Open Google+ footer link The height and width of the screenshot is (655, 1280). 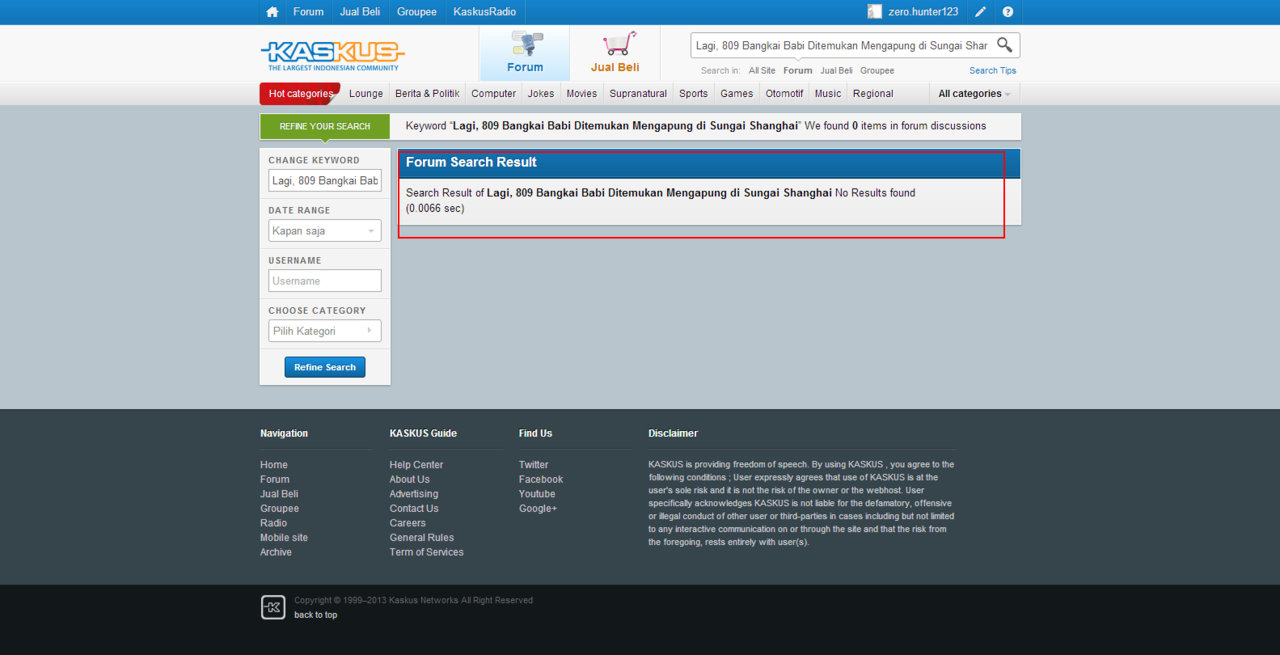(538, 509)
